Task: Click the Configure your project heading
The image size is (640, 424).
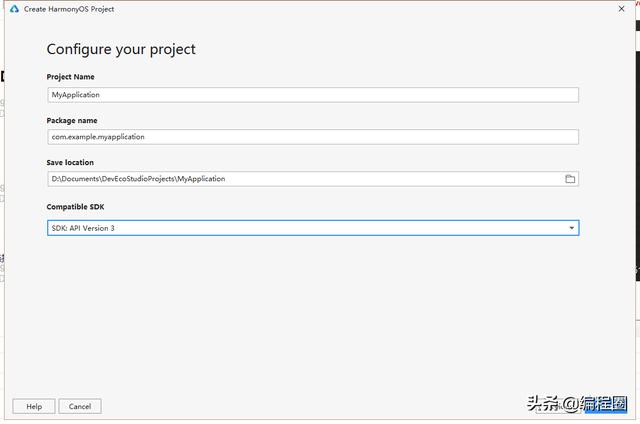Action: point(121,49)
